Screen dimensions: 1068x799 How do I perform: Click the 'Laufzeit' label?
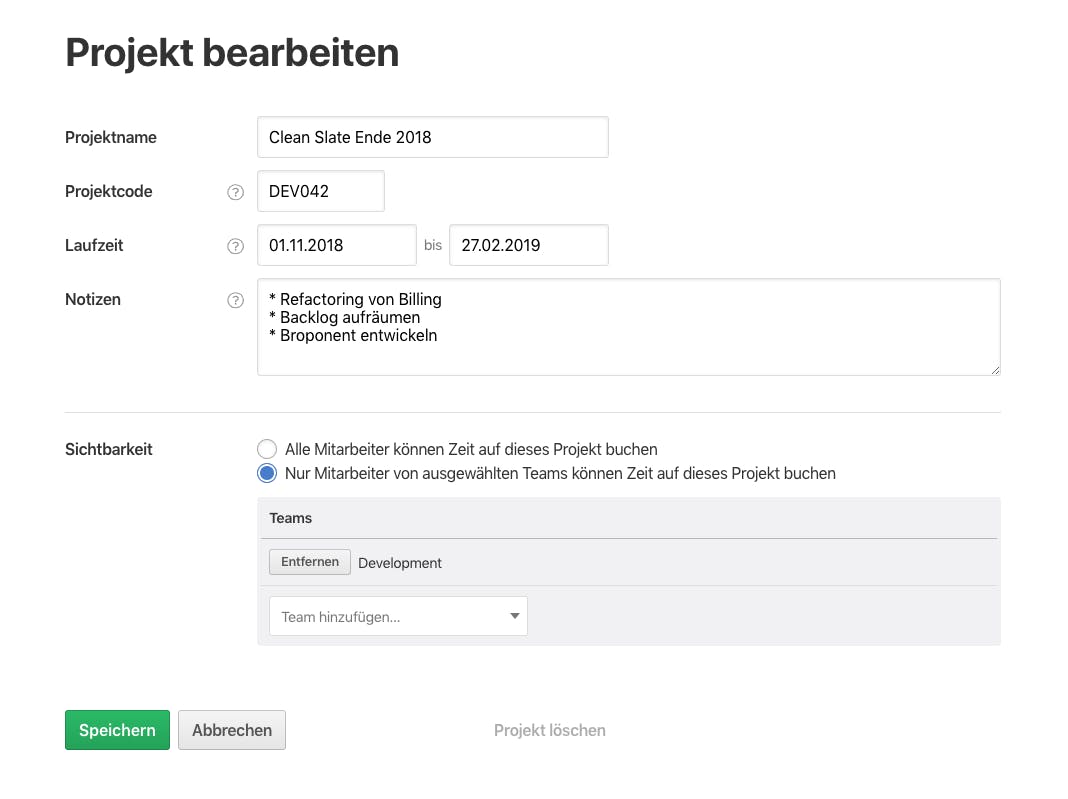point(94,245)
